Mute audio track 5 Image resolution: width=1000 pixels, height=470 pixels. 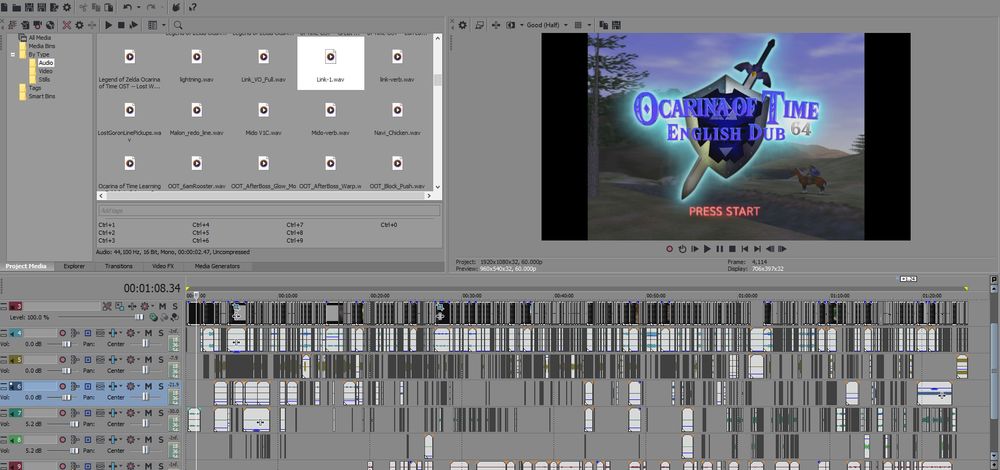pos(149,360)
